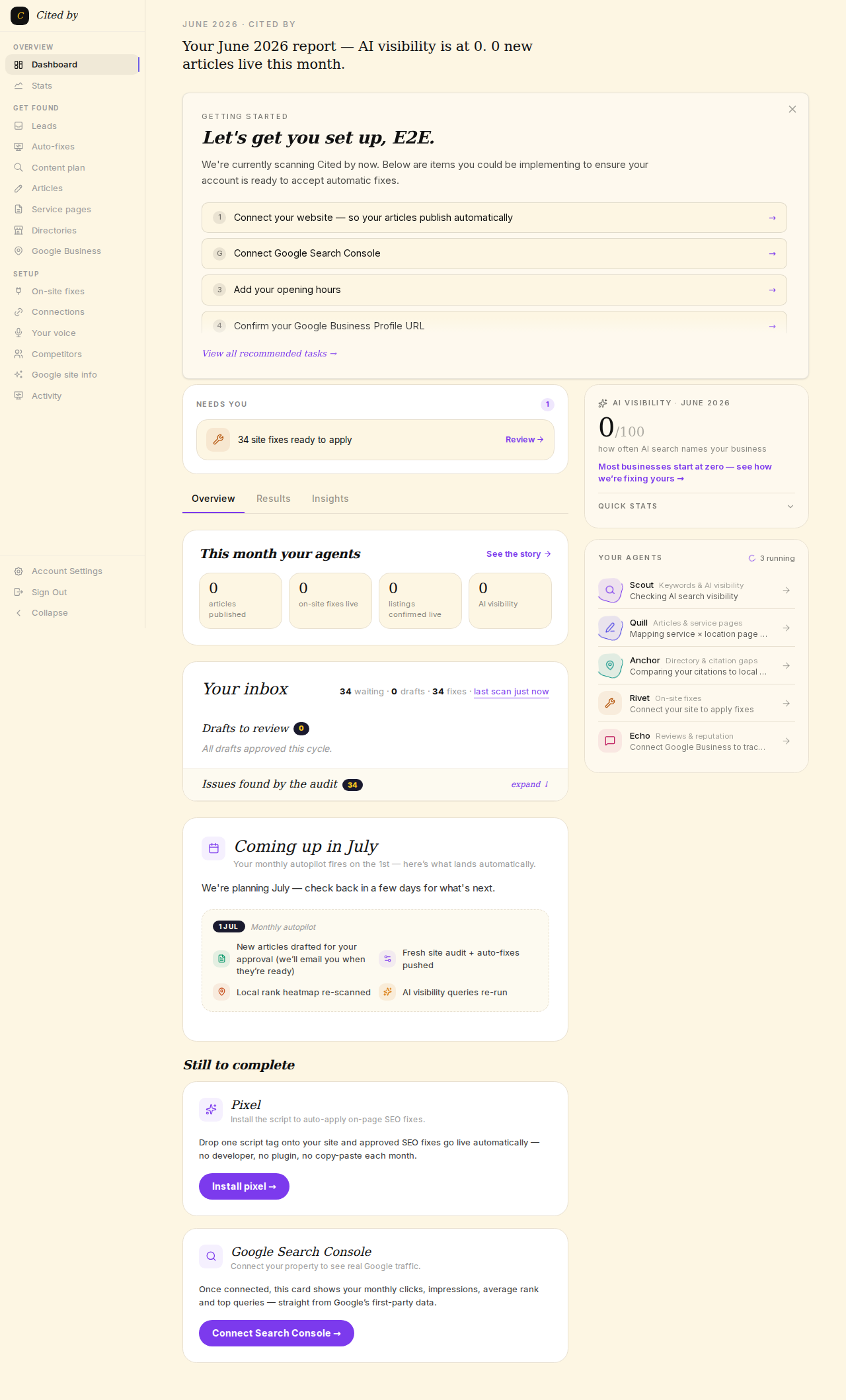Click the Activity monitor icon
The height and width of the screenshot is (1400, 846).
(19, 396)
